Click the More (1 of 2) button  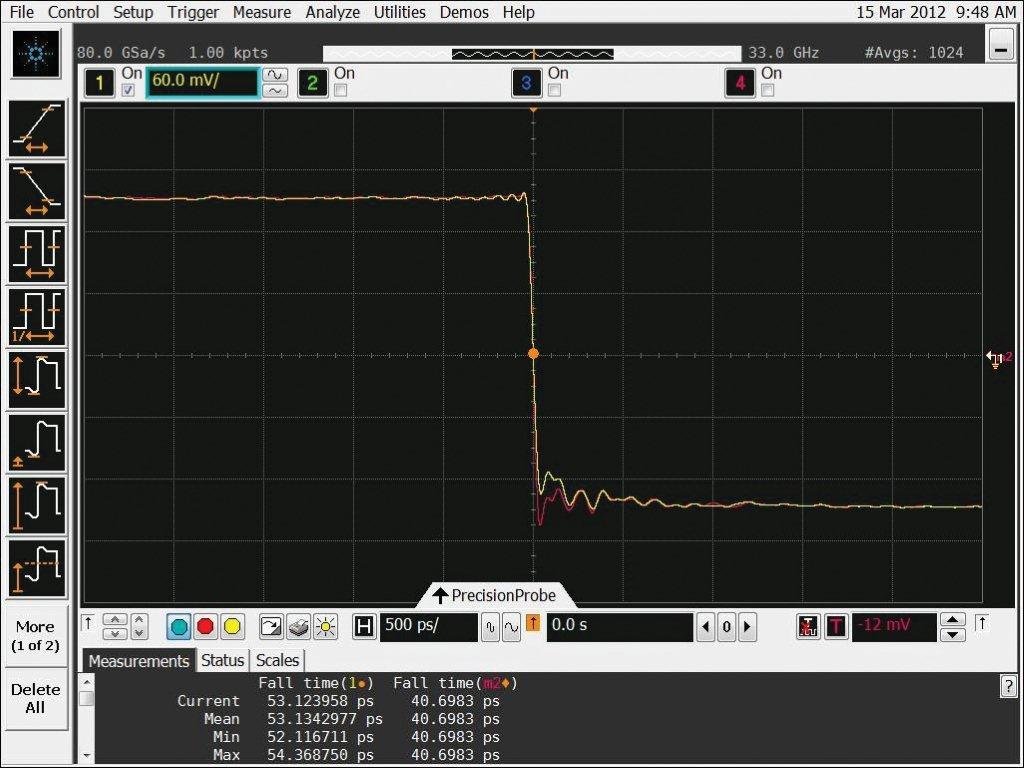pos(35,636)
